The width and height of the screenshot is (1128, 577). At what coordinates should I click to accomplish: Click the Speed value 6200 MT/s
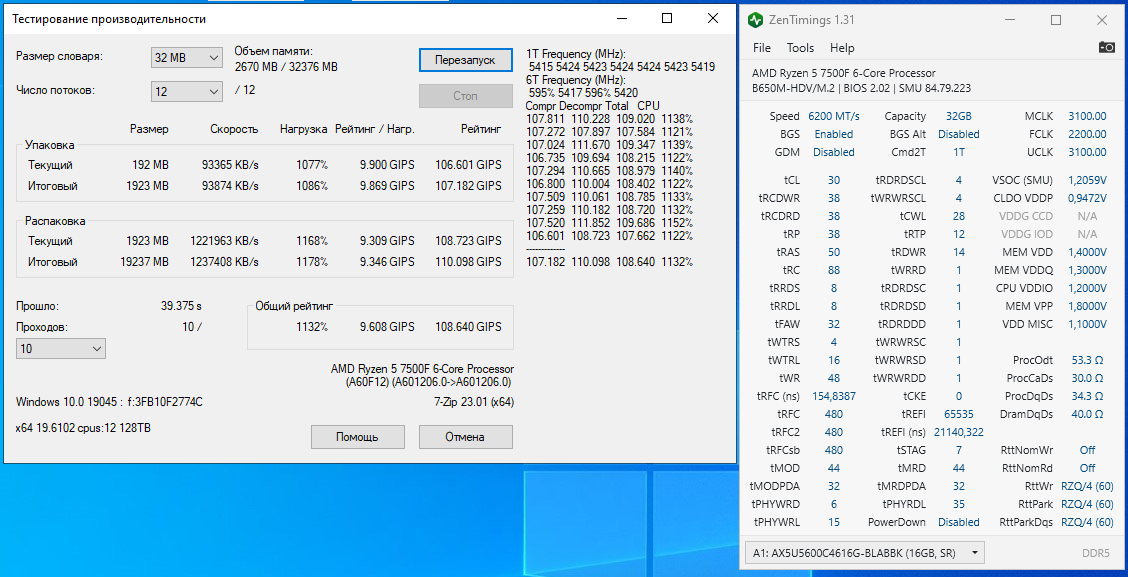(834, 116)
